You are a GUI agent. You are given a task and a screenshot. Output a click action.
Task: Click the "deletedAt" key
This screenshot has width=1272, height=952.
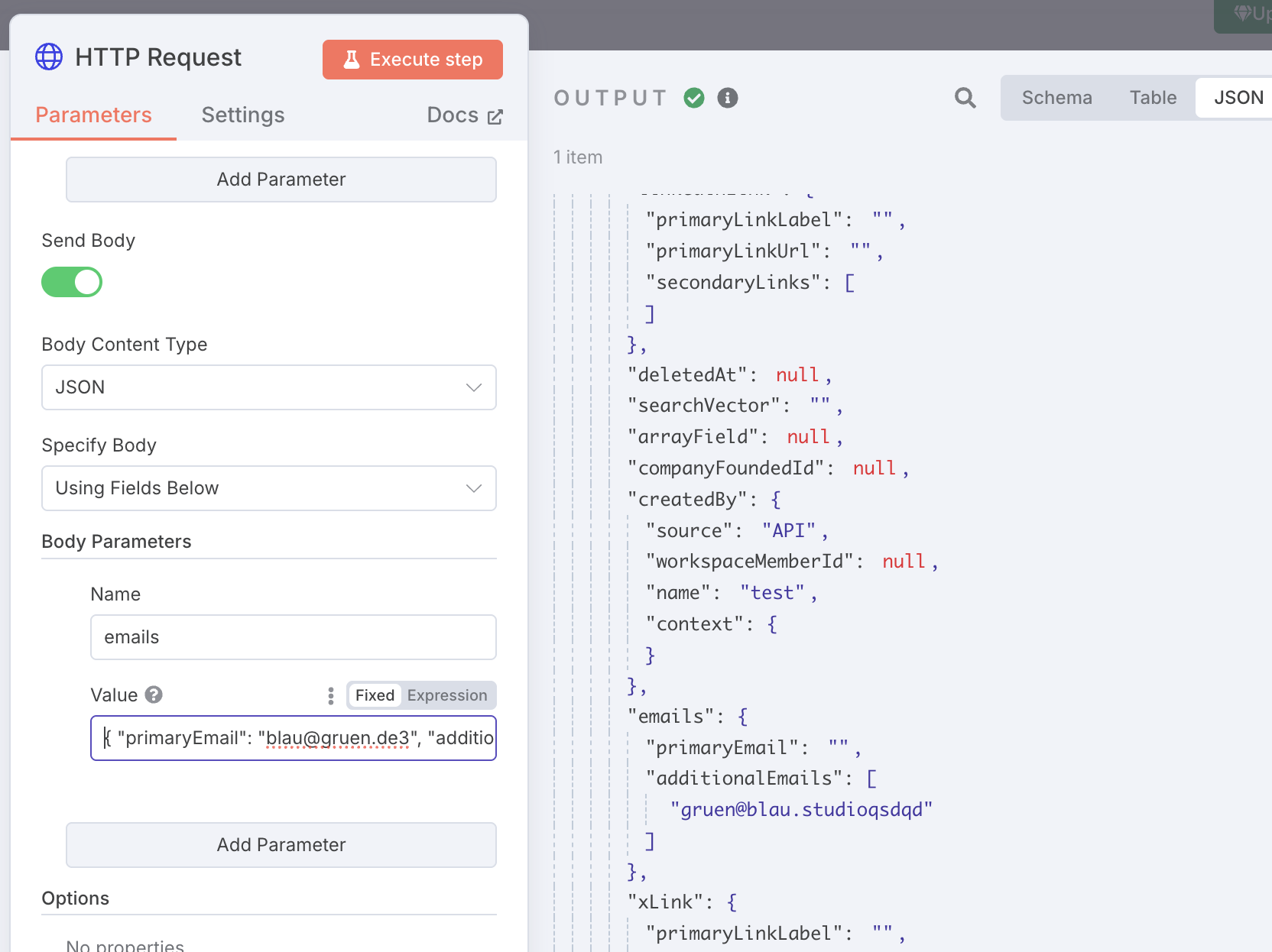687,375
